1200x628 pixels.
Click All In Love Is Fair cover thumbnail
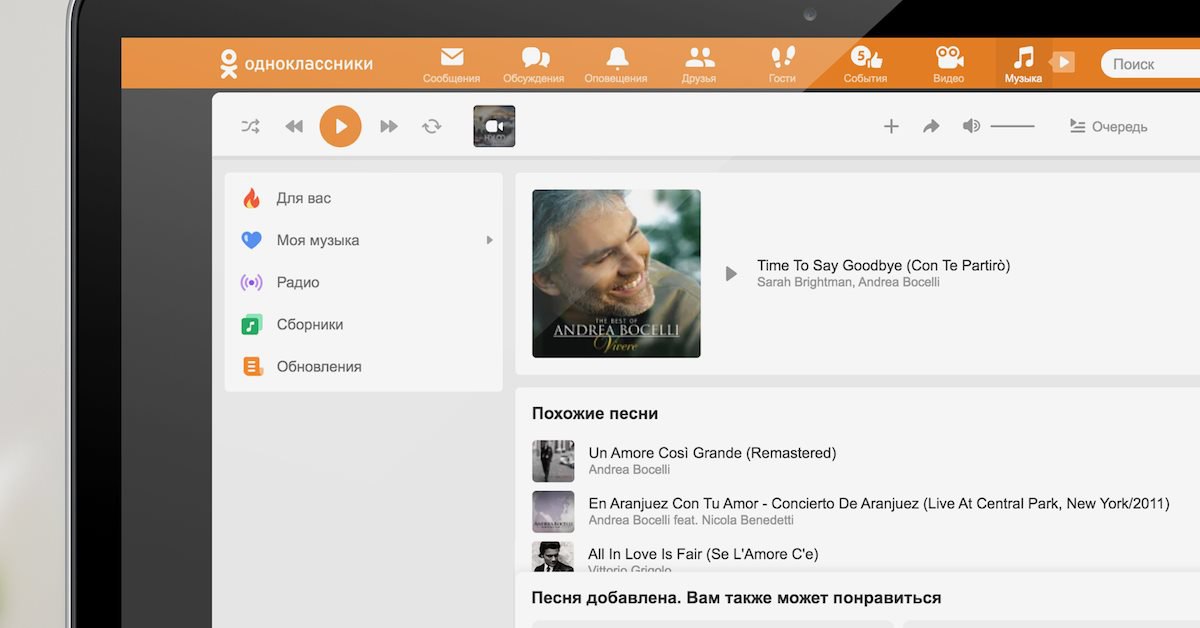pos(553,557)
